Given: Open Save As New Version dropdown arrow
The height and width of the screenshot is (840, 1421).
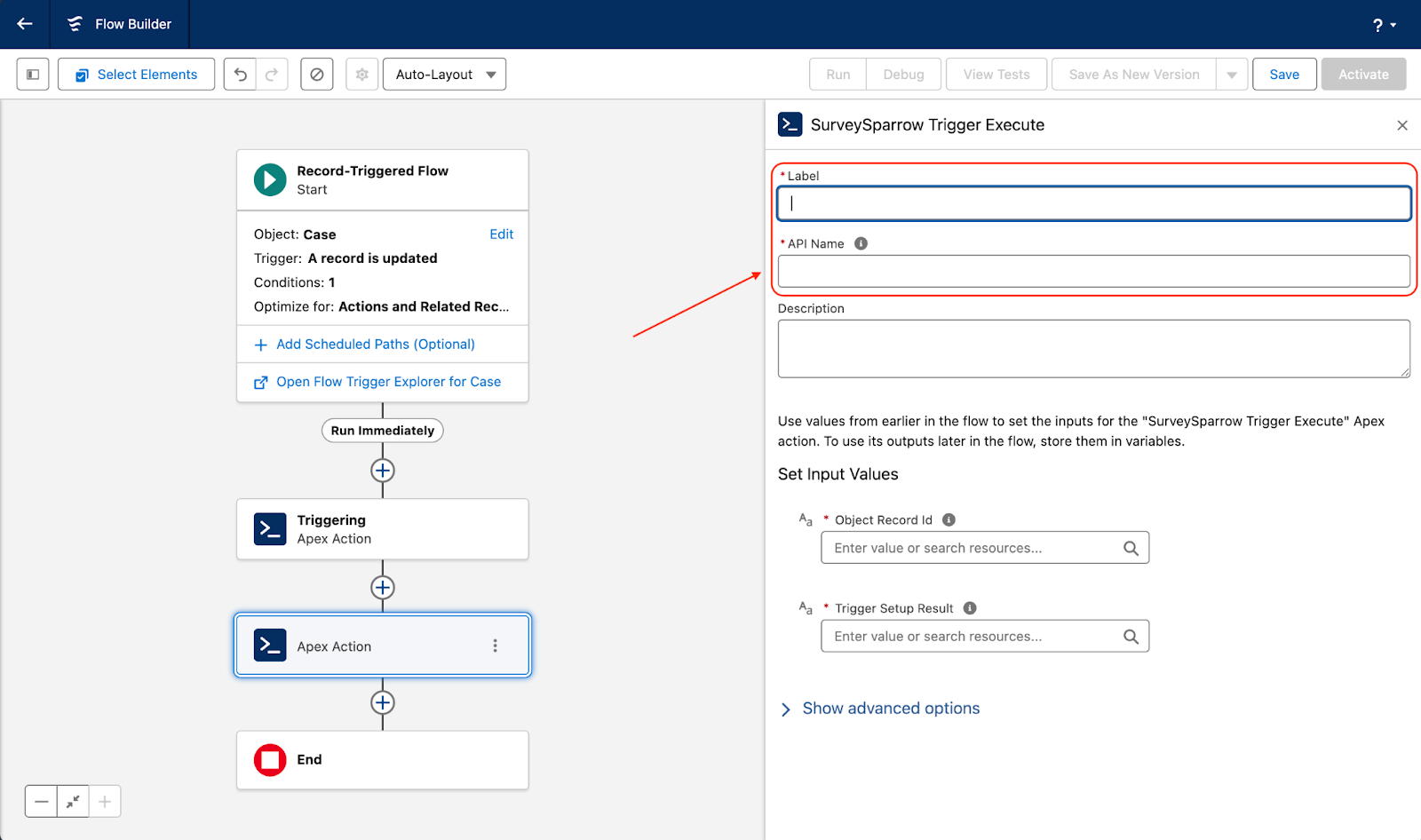Looking at the screenshot, I should point(1232,75).
